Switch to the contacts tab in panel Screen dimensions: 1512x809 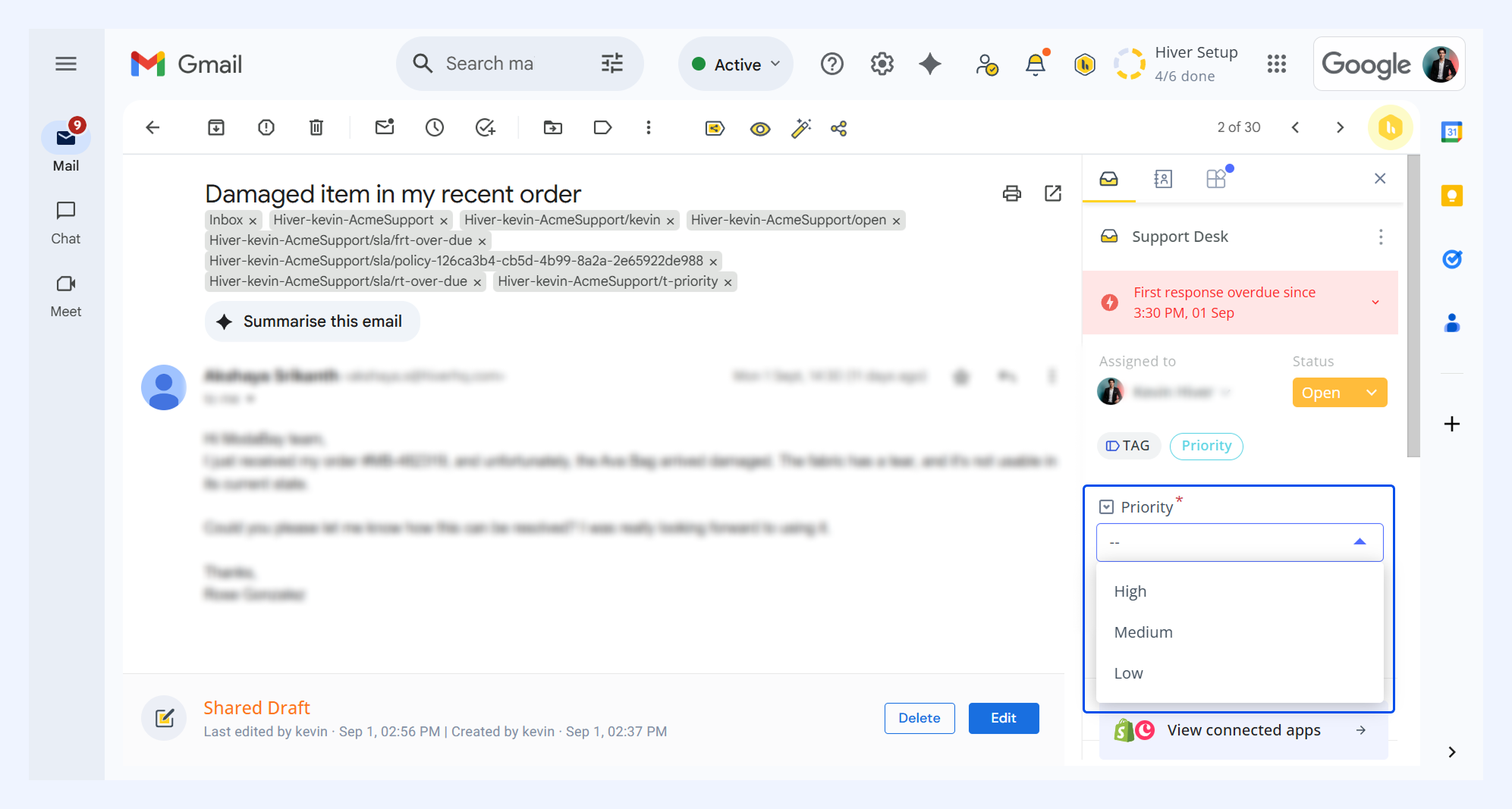pos(1163,179)
